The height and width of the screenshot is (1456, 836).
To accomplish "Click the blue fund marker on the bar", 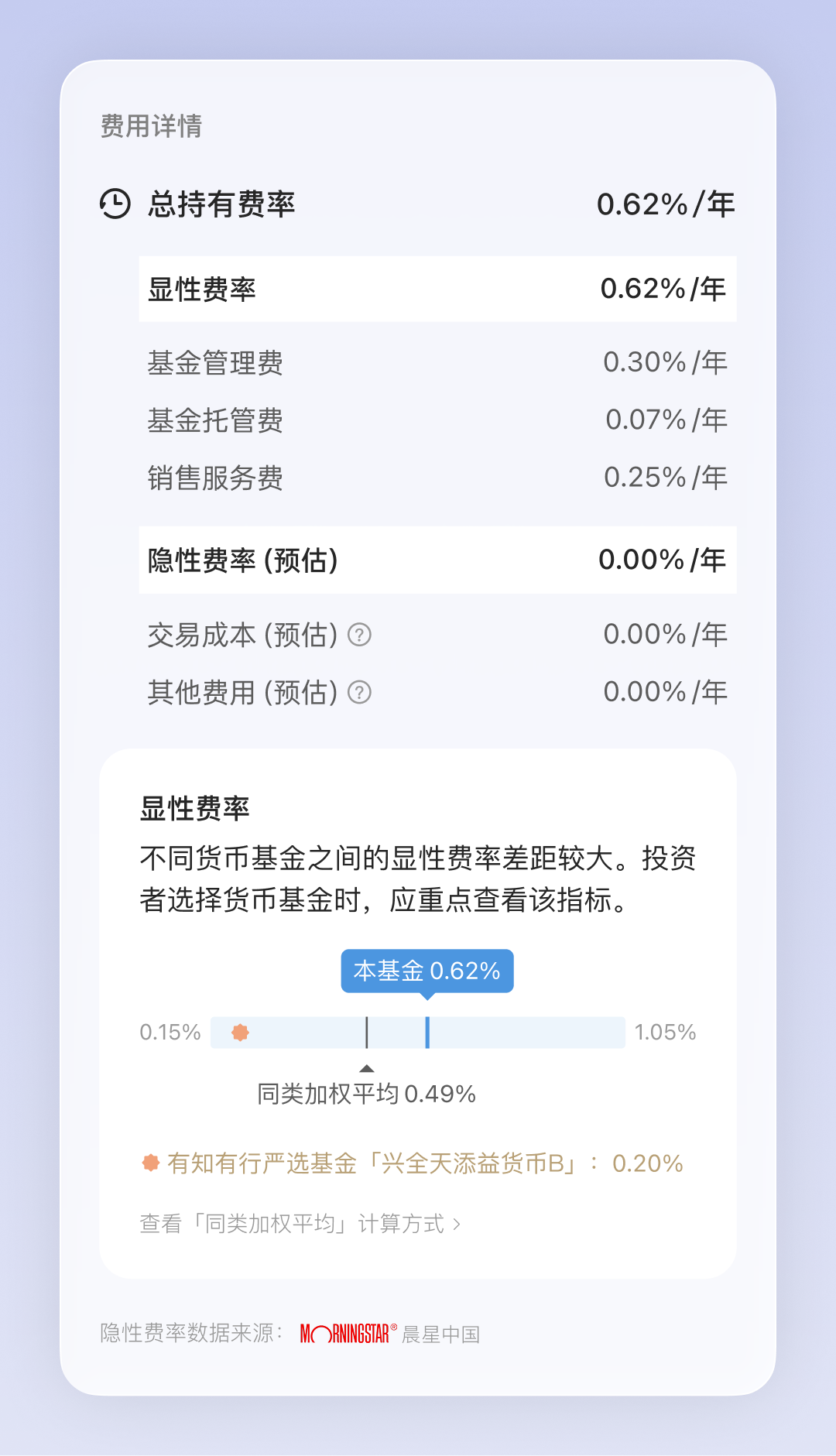I will [x=427, y=1033].
